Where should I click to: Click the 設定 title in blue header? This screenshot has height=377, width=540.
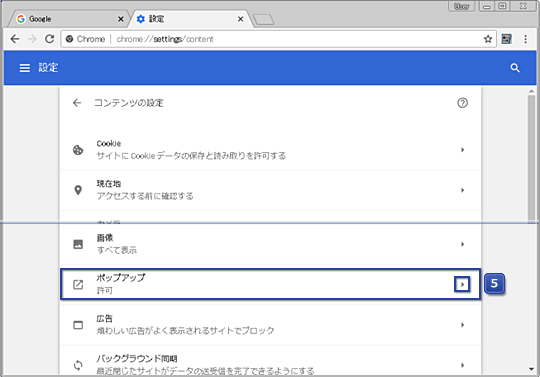tap(48, 67)
